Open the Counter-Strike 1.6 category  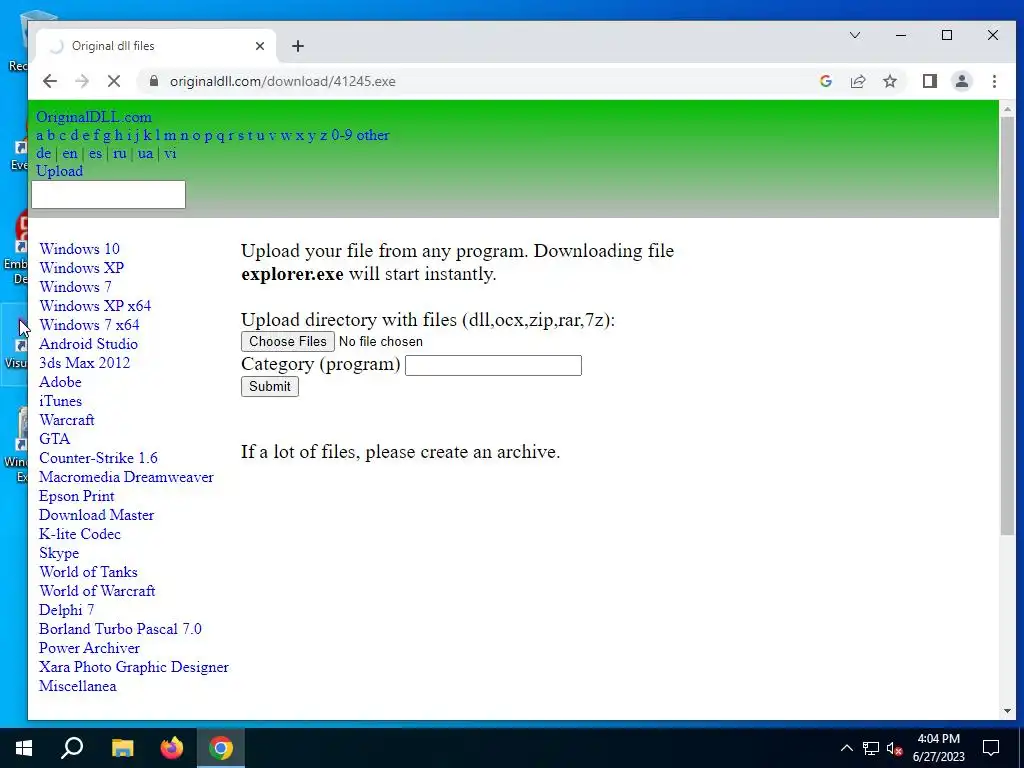[x=98, y=458]
